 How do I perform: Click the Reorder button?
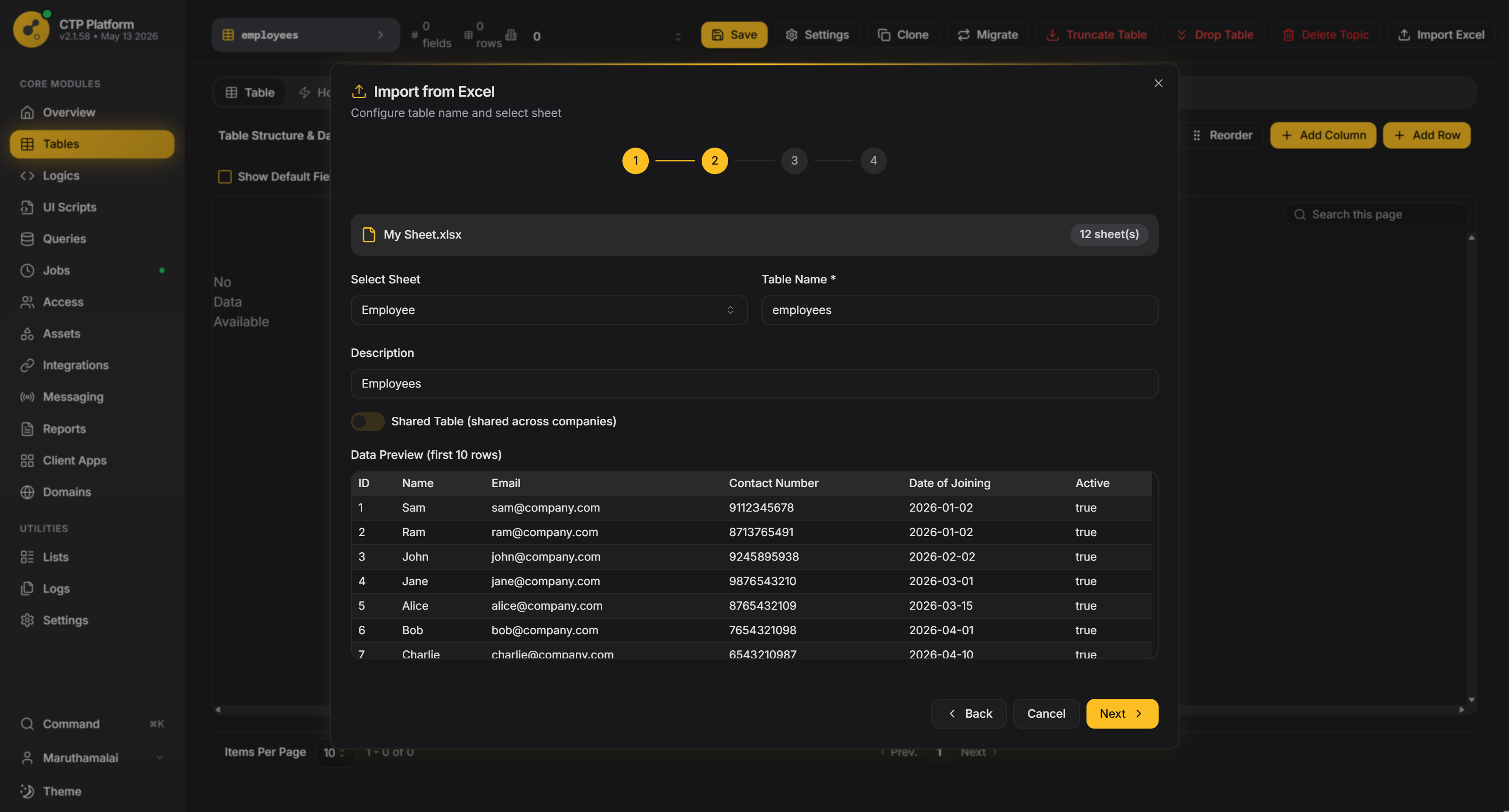pos(1222,135)
